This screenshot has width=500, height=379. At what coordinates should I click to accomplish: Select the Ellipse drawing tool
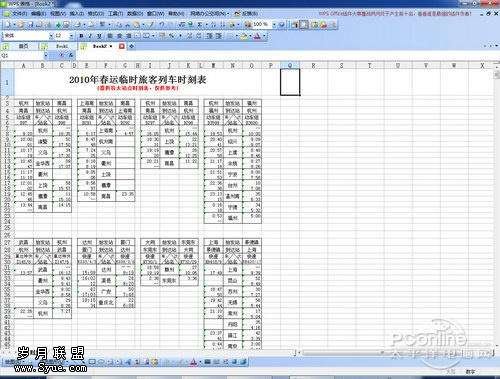pyautogui.click(x=101, y=362)
